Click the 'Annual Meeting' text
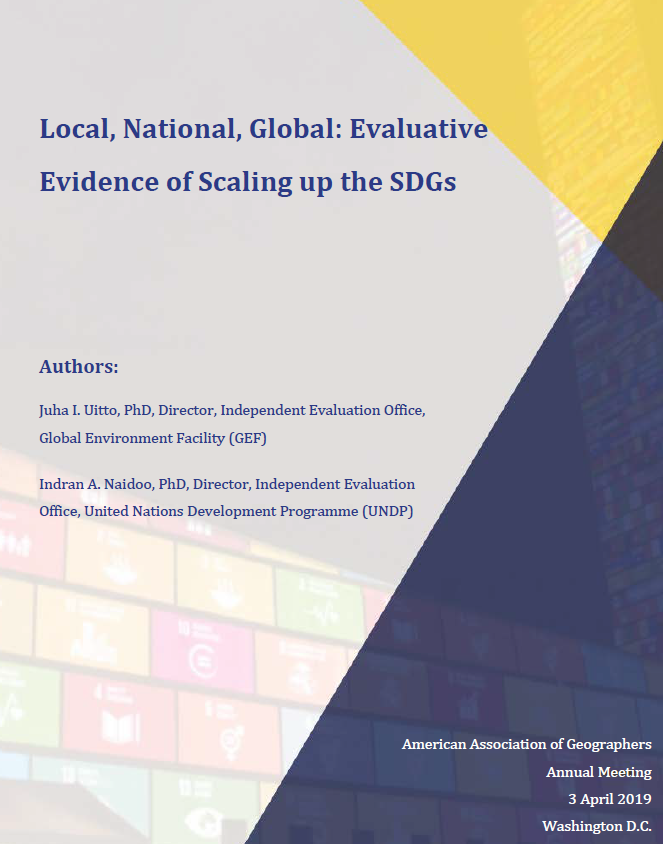663x844 pixels. tap(599, 772)
